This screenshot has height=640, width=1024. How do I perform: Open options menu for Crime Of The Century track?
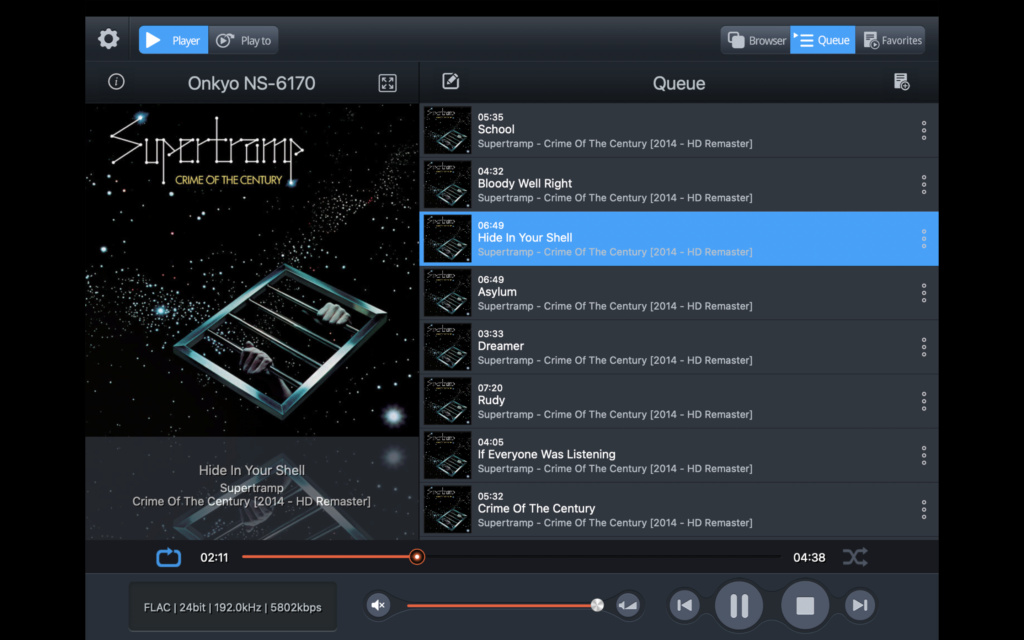923,509
